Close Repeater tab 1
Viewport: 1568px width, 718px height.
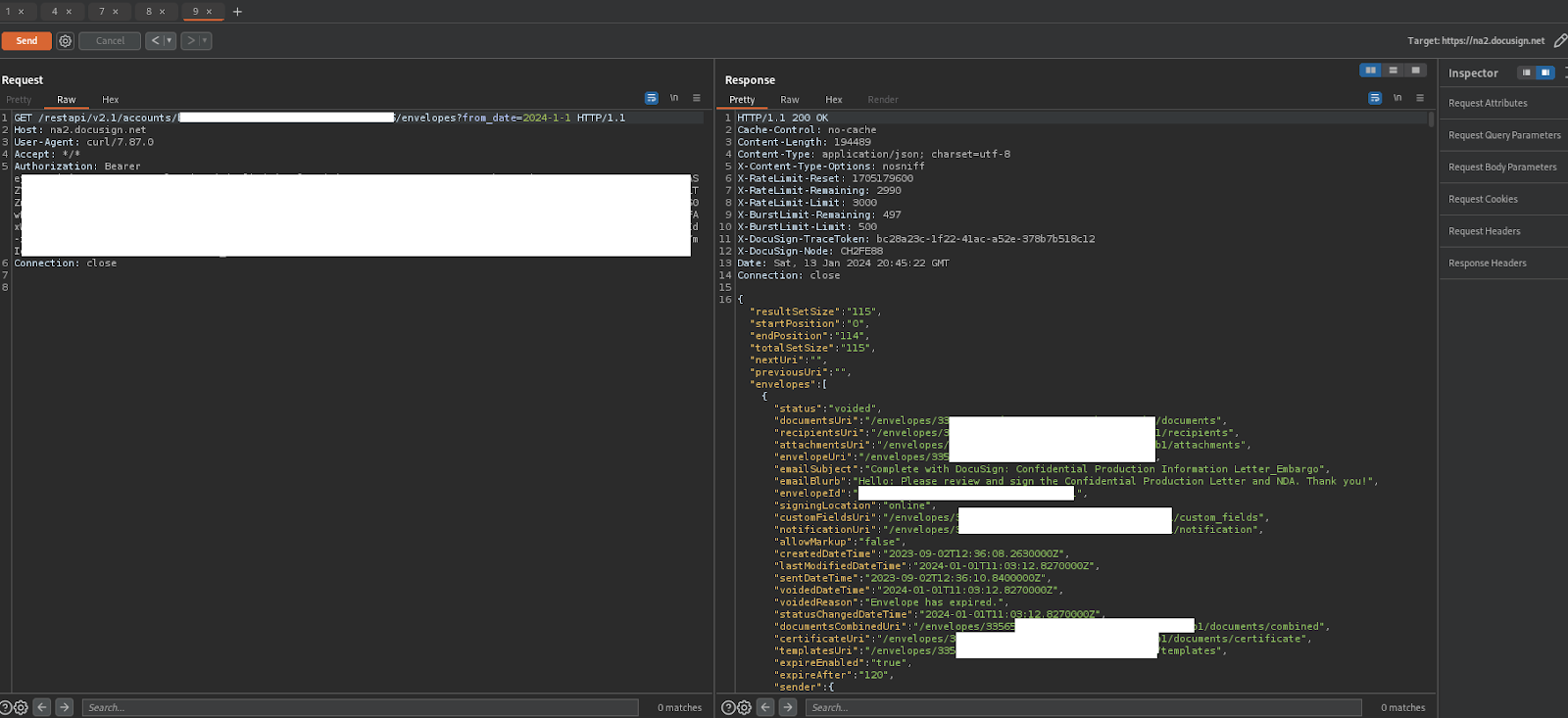[22, 12]
